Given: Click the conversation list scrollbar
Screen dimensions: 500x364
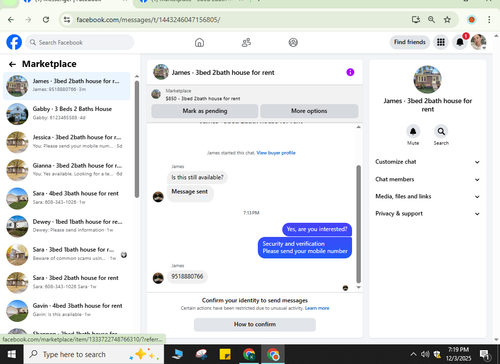Looking at the screenshot, I should (x=137, y=139).
